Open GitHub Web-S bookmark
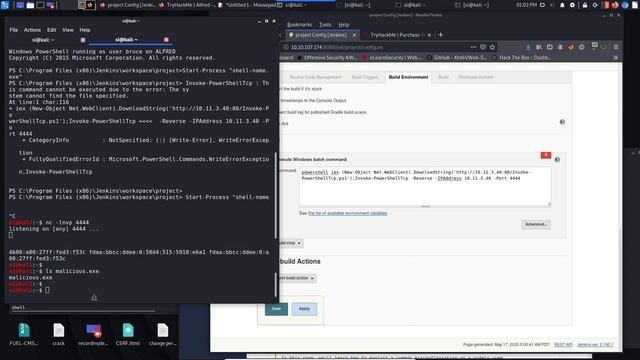The height and width of the screenshot is (360, 640). [x=457, y=58]
